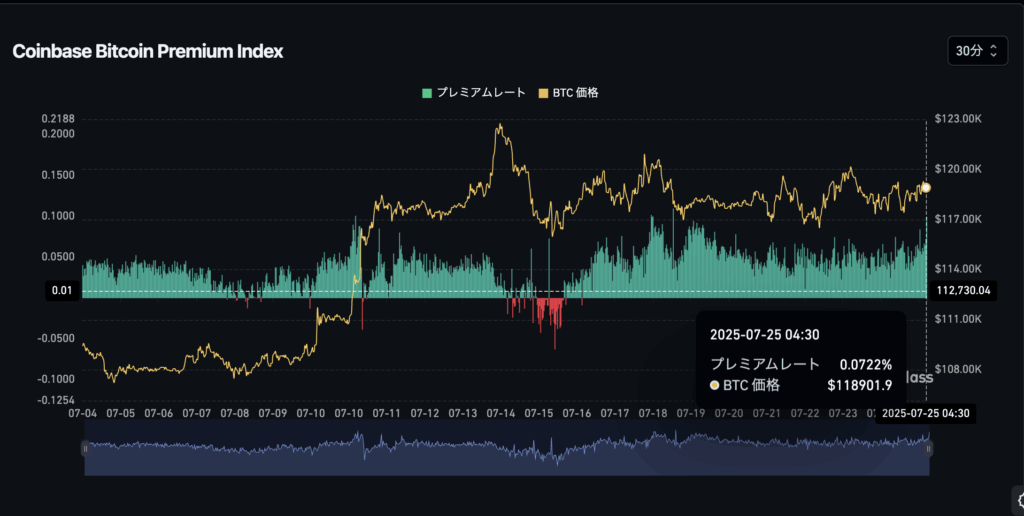Click the 0.2188 premium axis label
1024x516 pixels.
[58, 119]
